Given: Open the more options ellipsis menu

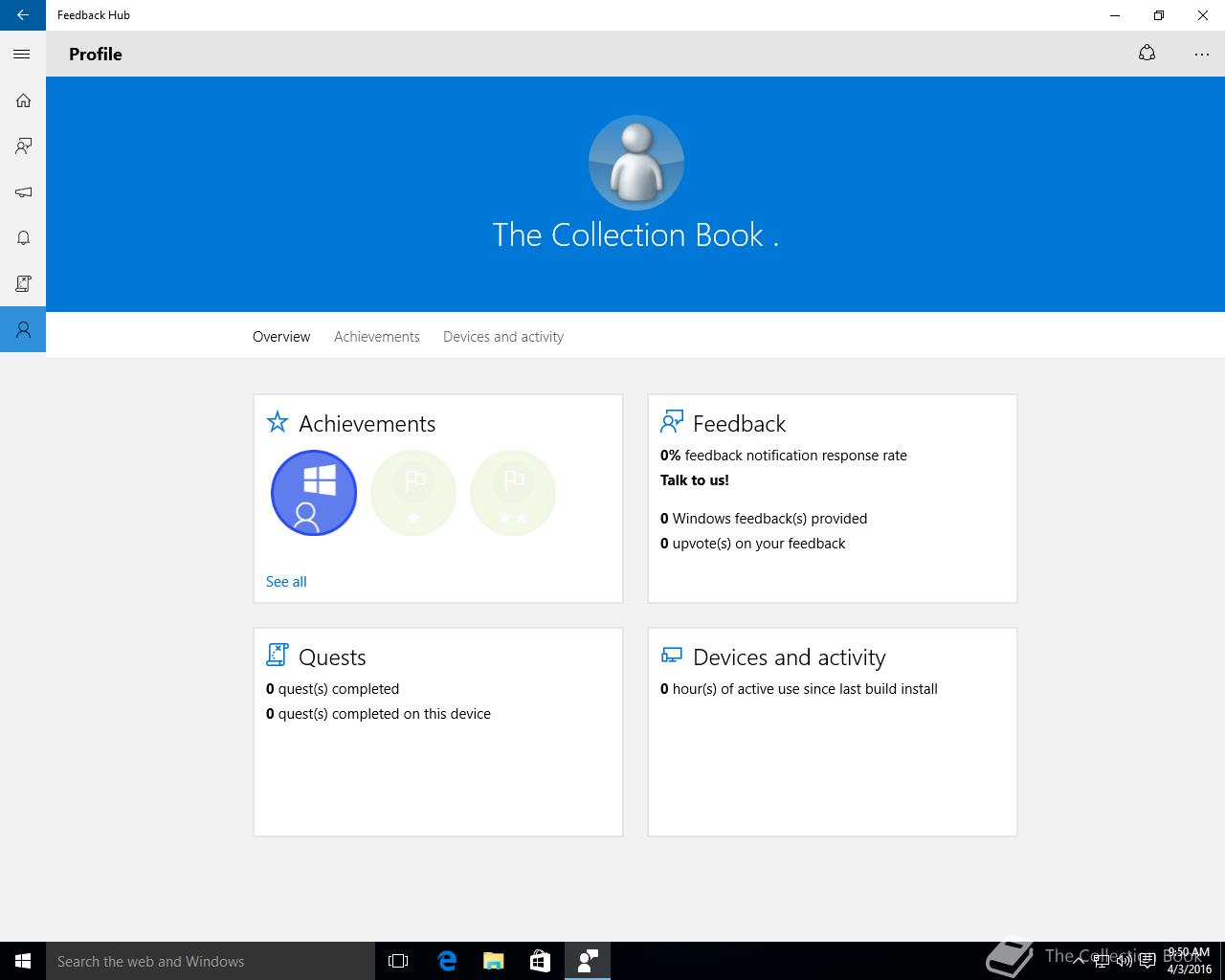Looking at the screenshot, I should coord(1202,55).
